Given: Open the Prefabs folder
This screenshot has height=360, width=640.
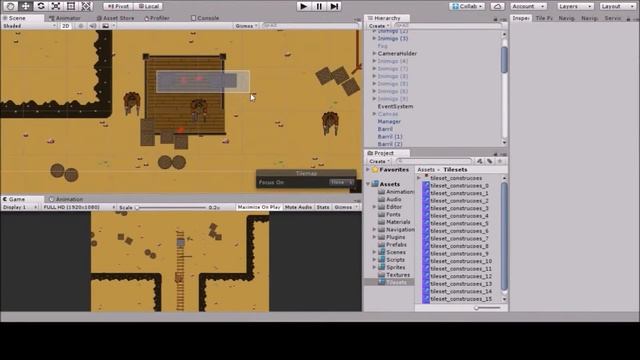Looking at the screenshot, I should click(x=396, y=244).
